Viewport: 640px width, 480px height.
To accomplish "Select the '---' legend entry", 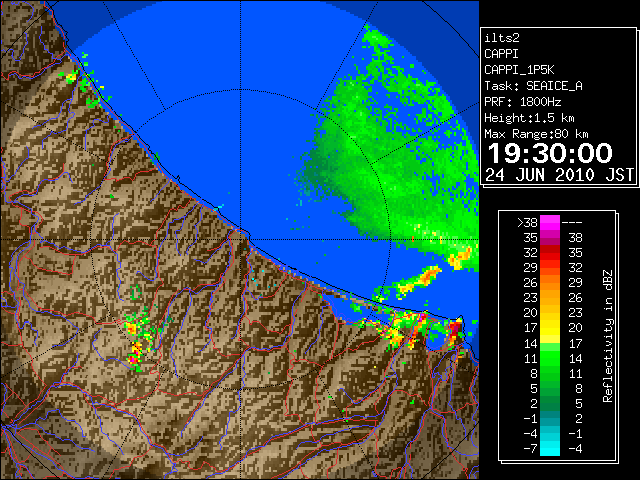I will click(572, 223).
